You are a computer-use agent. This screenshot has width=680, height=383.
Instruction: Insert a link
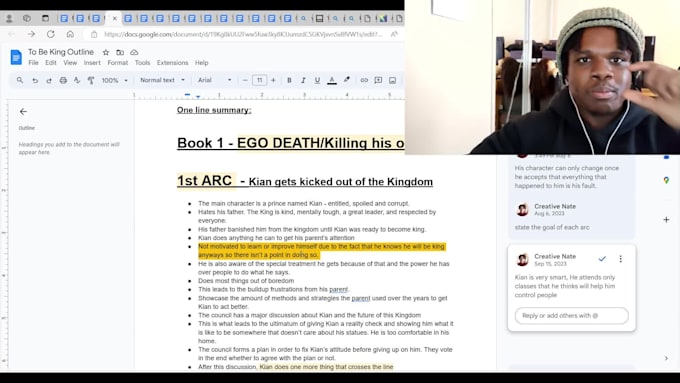point(364,80)
